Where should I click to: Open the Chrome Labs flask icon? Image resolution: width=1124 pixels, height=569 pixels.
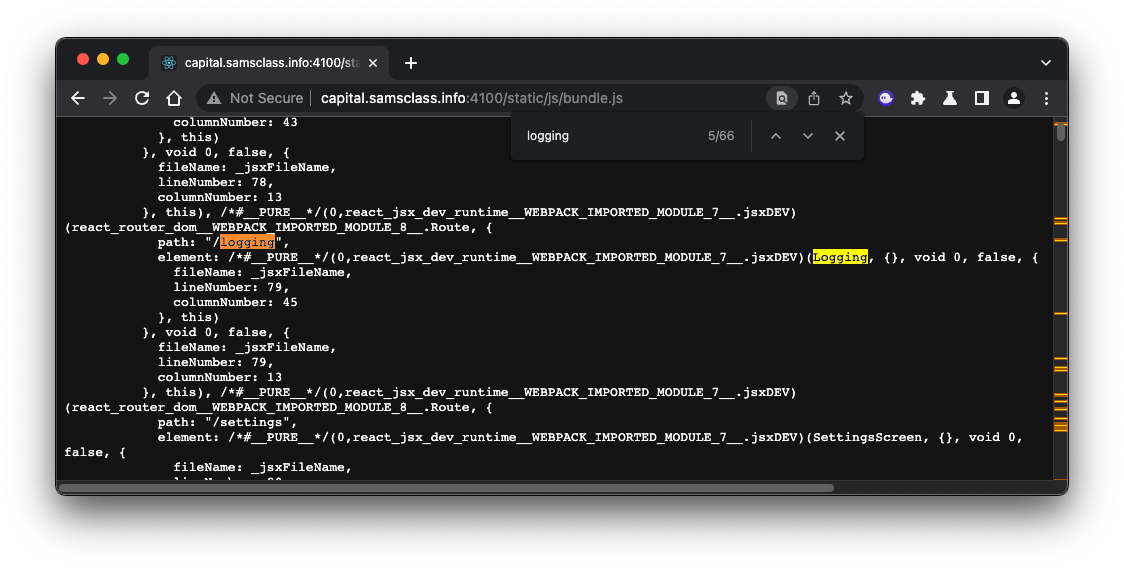coord(950,98)
